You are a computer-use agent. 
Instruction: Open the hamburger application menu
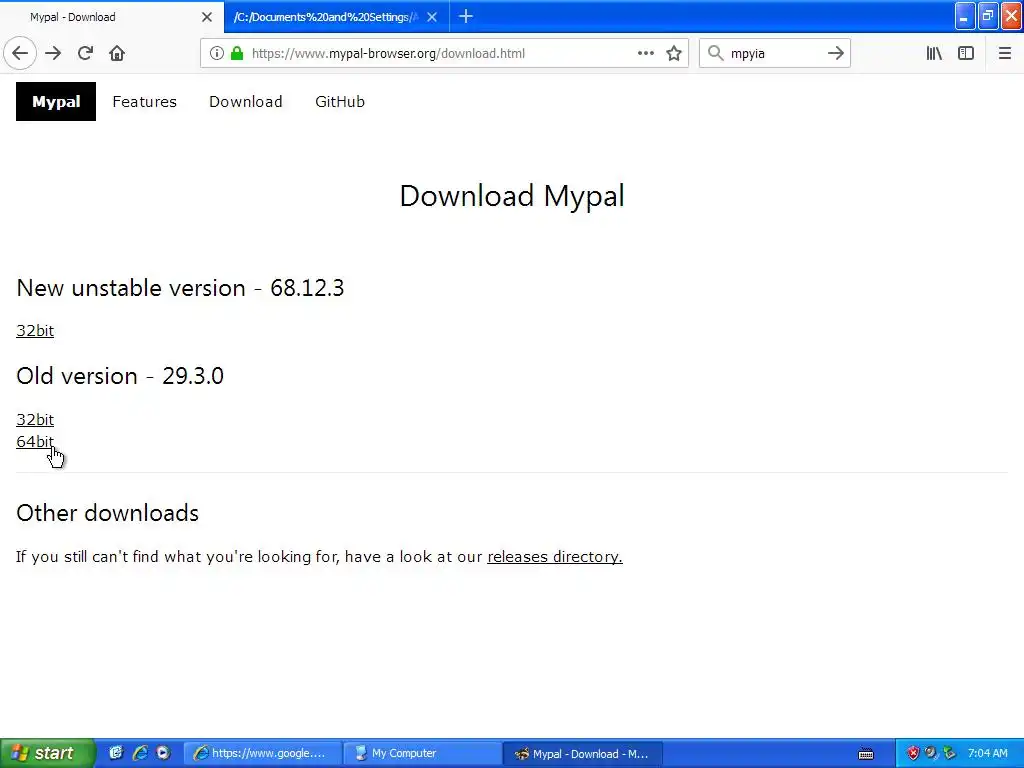[x=1004, y=54]
